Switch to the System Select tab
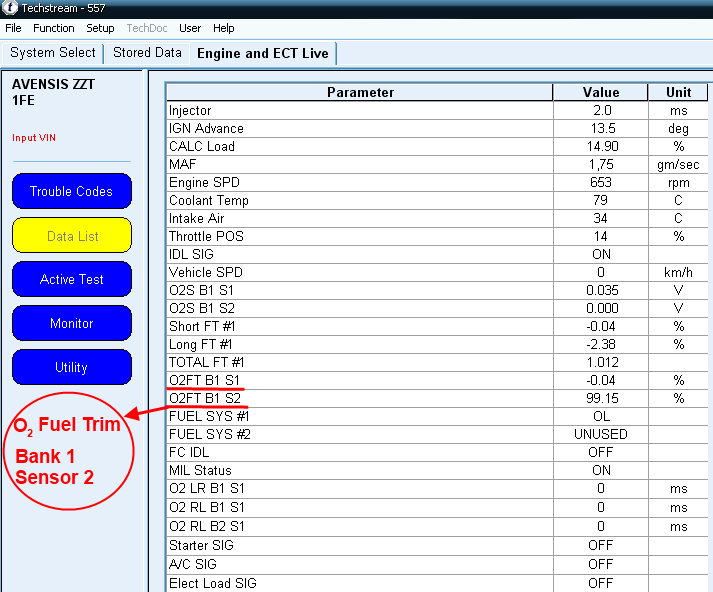 coord(53,53)
